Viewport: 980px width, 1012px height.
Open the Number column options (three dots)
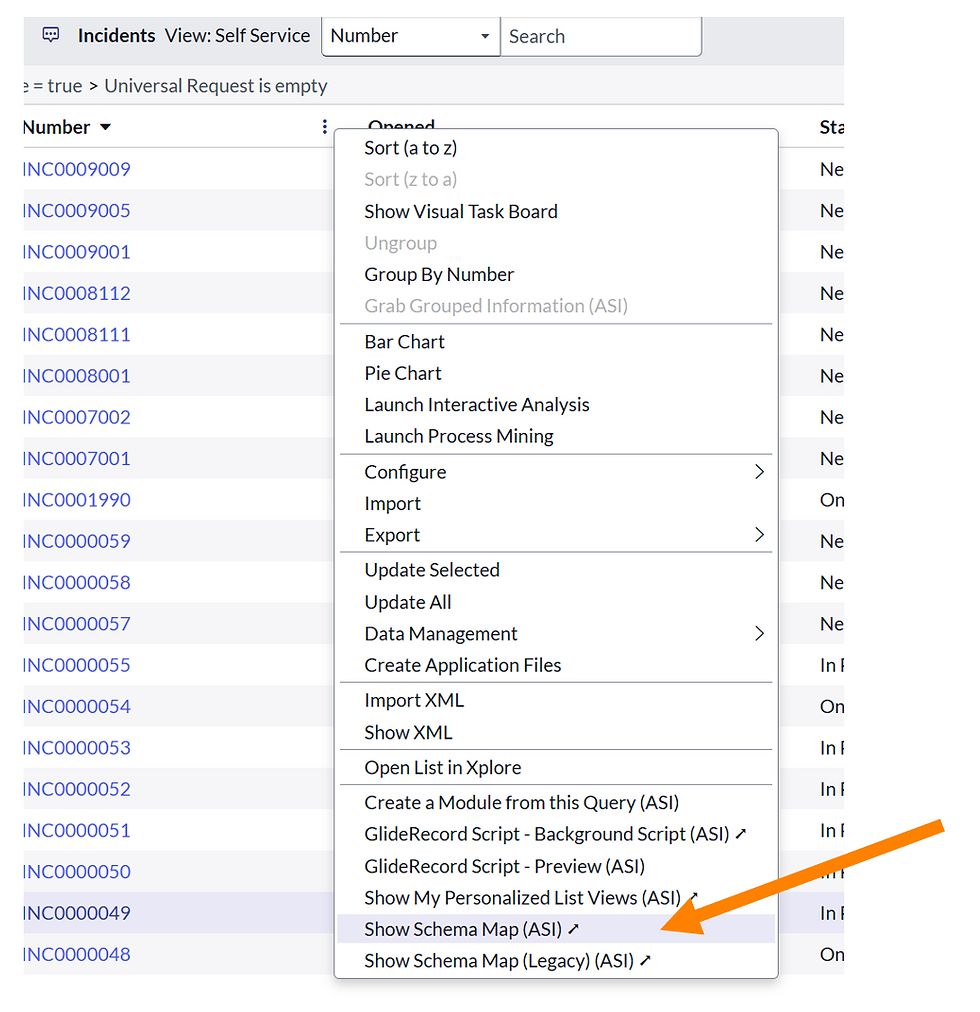325,127
